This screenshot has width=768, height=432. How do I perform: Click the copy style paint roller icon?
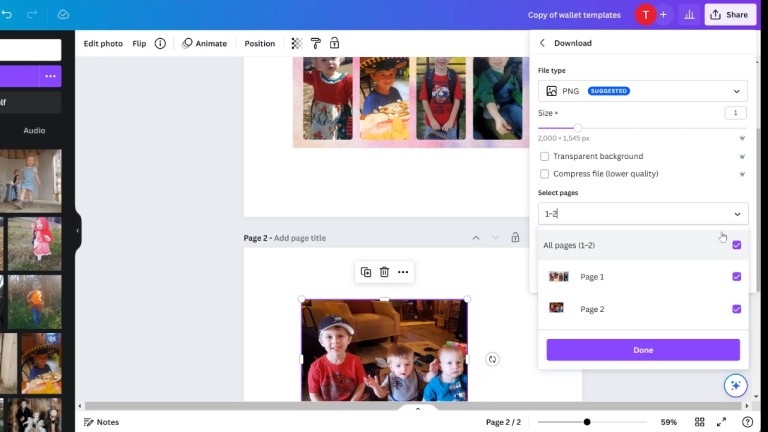click(x=315, y=44)
